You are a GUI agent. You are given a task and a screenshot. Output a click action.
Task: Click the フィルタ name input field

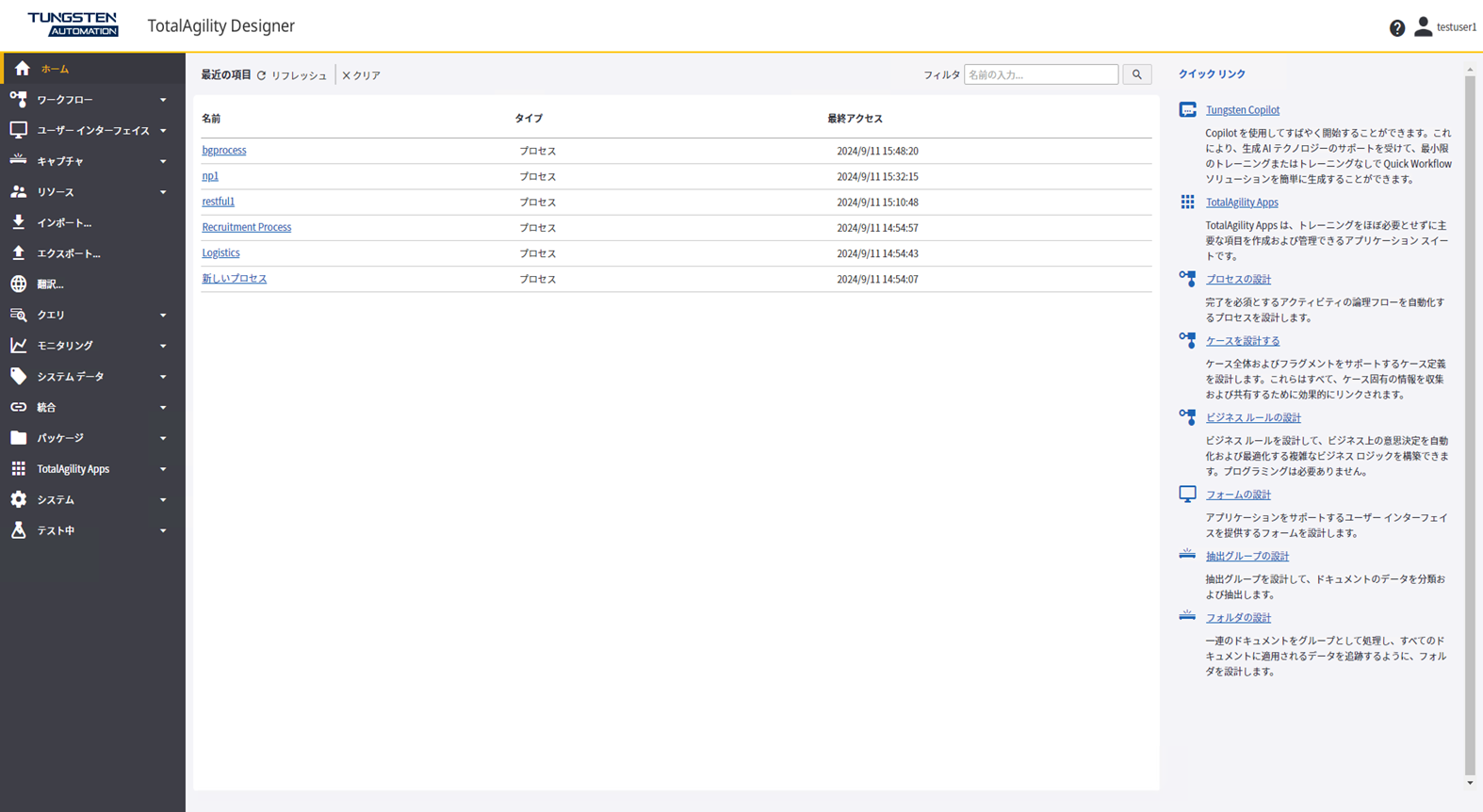point(1040,74)
